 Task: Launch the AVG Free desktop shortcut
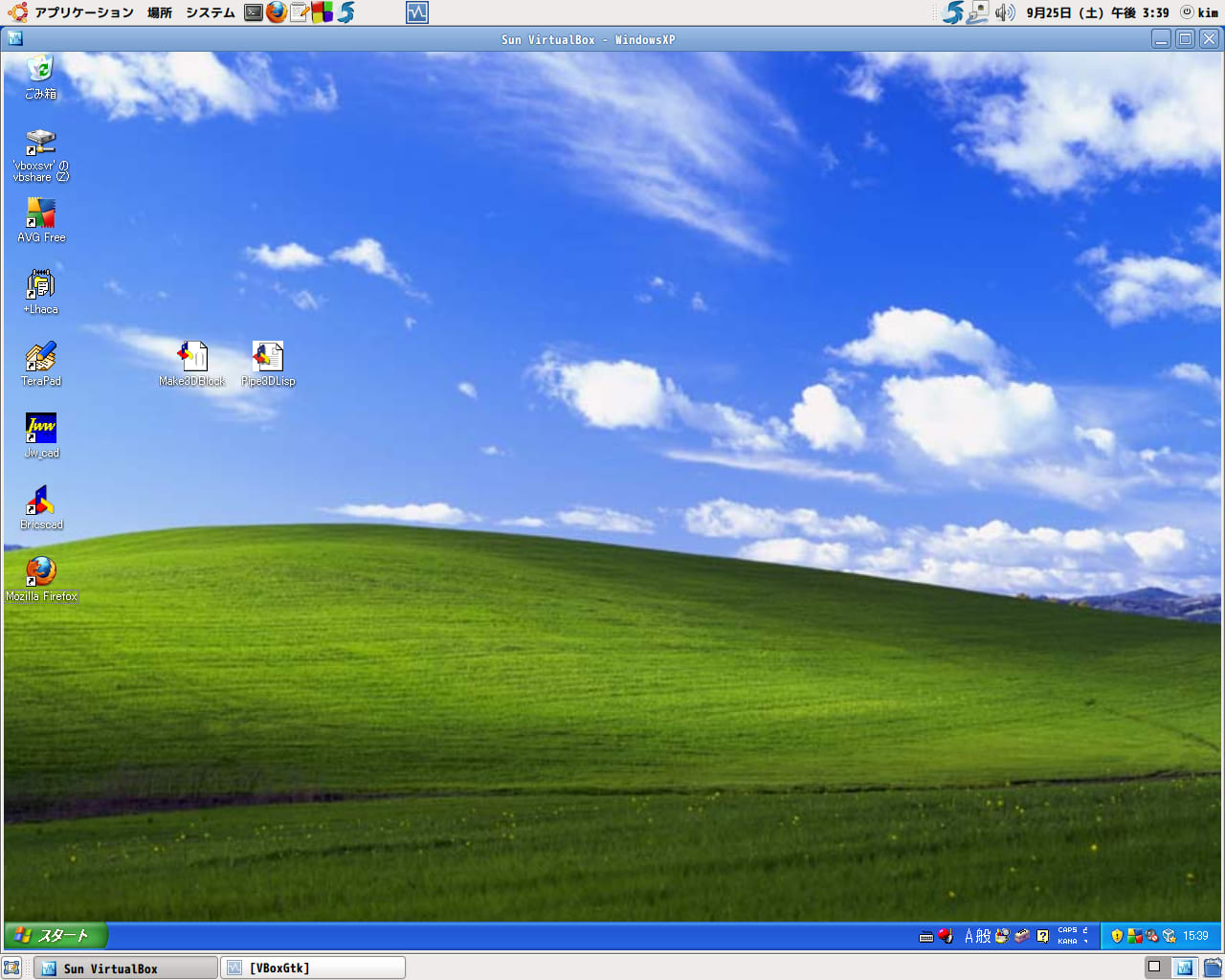[x=41, y=220]
